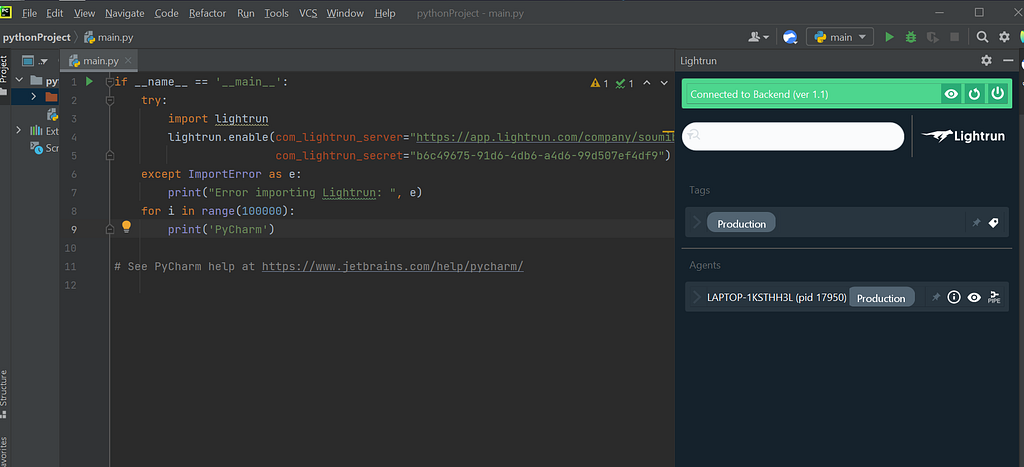
Task: Click the intention lightbulb on line 9
Action: pyautogui.click(x=127, y=227)
